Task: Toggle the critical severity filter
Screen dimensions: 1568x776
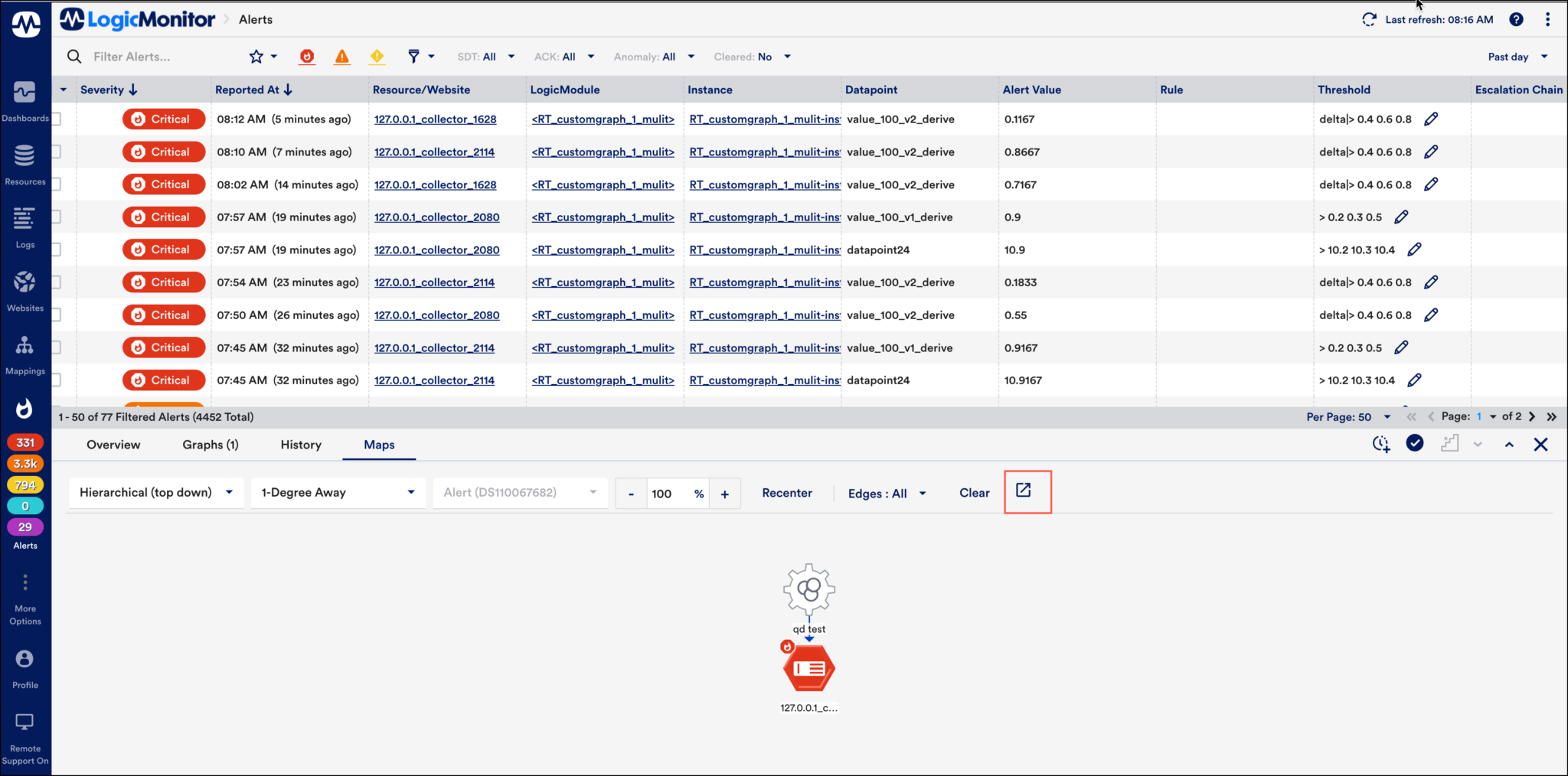Action: (307, 56)
